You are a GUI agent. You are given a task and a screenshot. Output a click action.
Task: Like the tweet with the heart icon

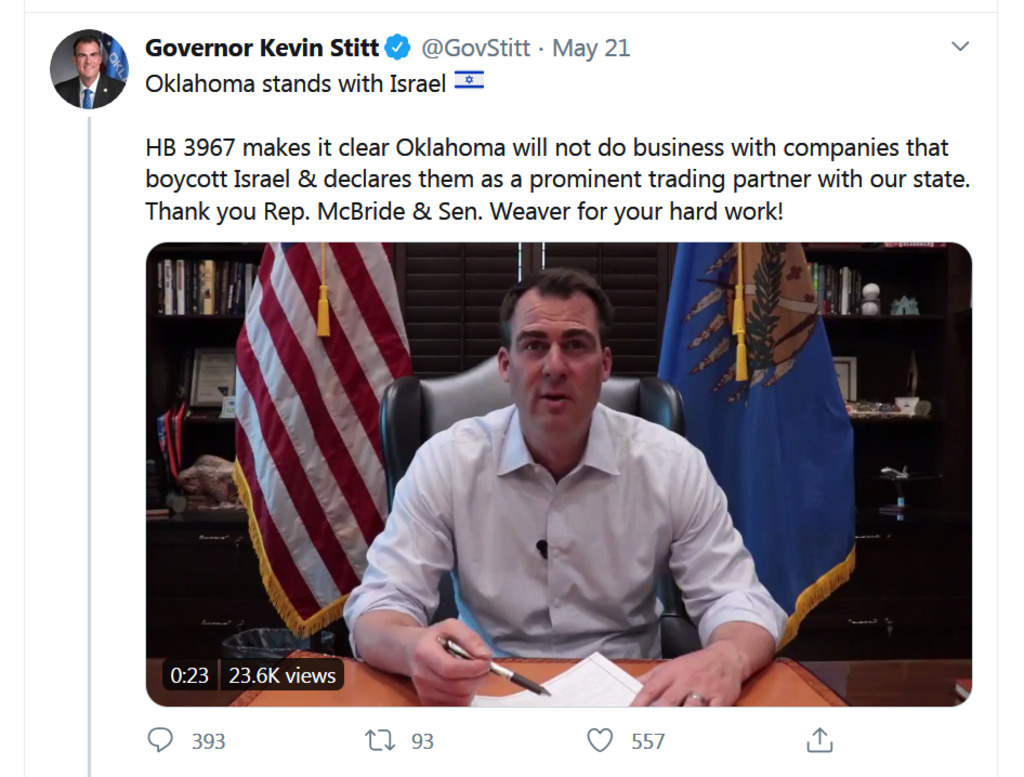coord(600,740)
